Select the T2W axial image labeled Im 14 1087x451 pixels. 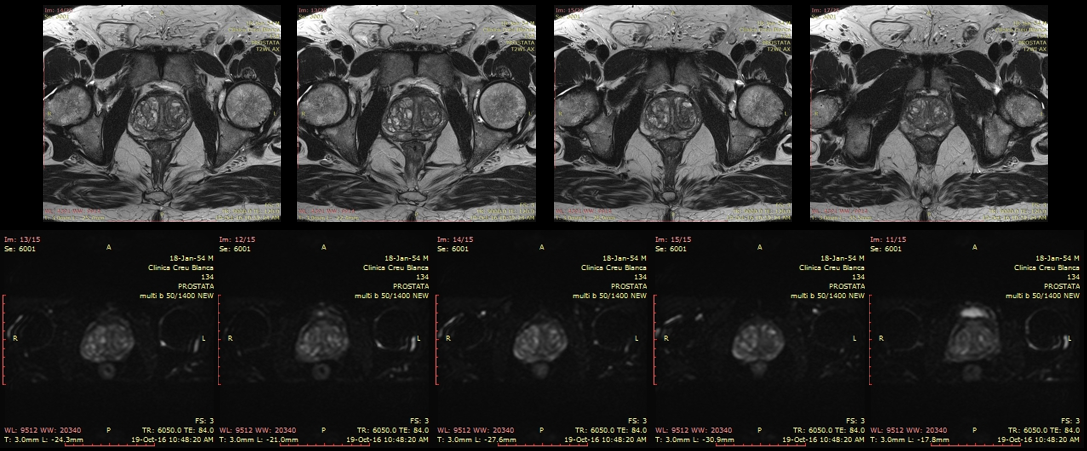[x=162, y=112]
